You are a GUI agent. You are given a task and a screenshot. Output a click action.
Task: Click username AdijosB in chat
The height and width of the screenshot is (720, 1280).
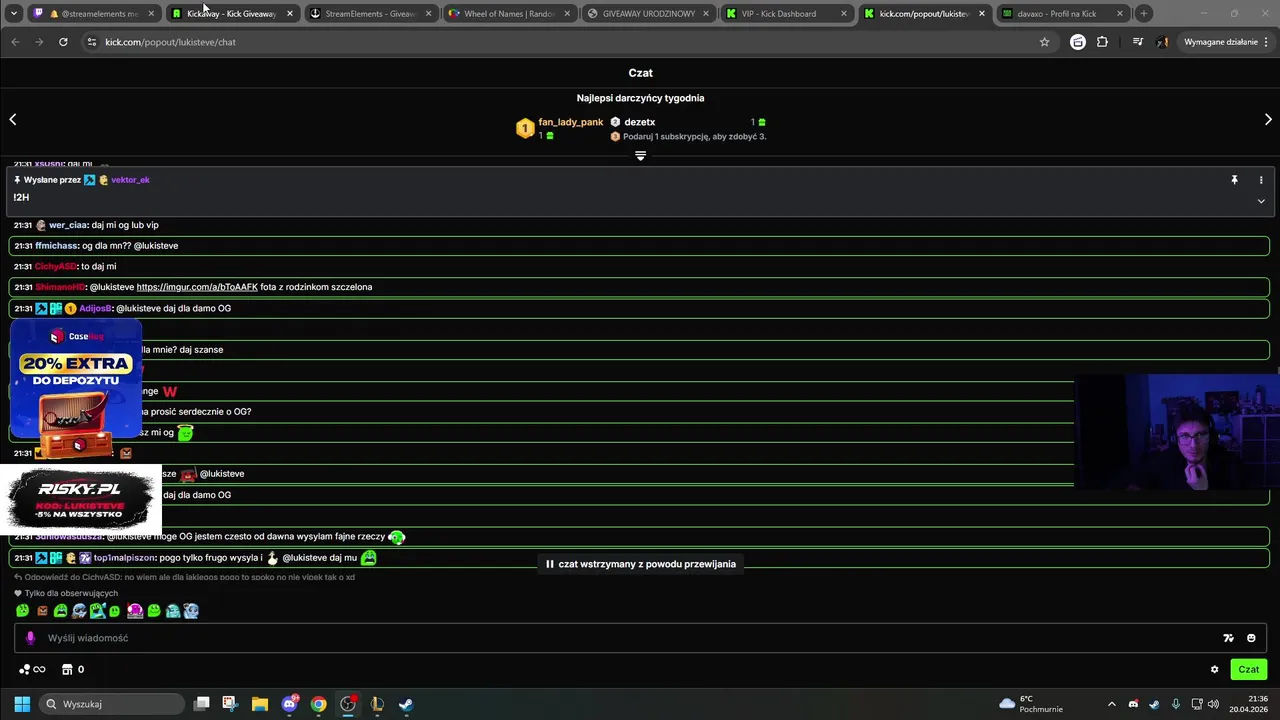(x=95, y=308)
